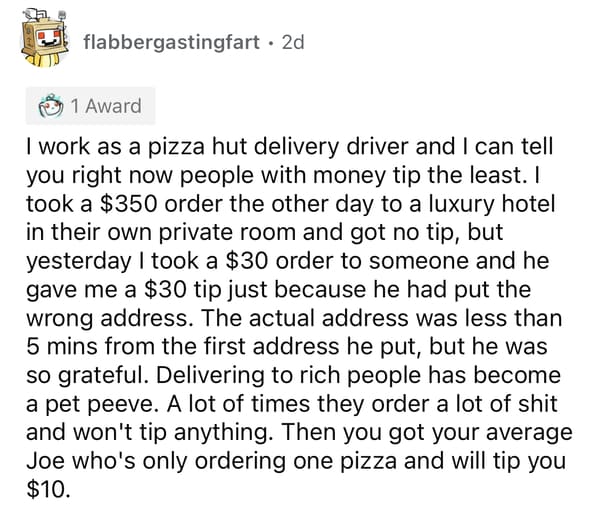The height and width of the screenshot is (508, 599).
Task: Click the phrase "wrong address"
Action: pos(107,319)
